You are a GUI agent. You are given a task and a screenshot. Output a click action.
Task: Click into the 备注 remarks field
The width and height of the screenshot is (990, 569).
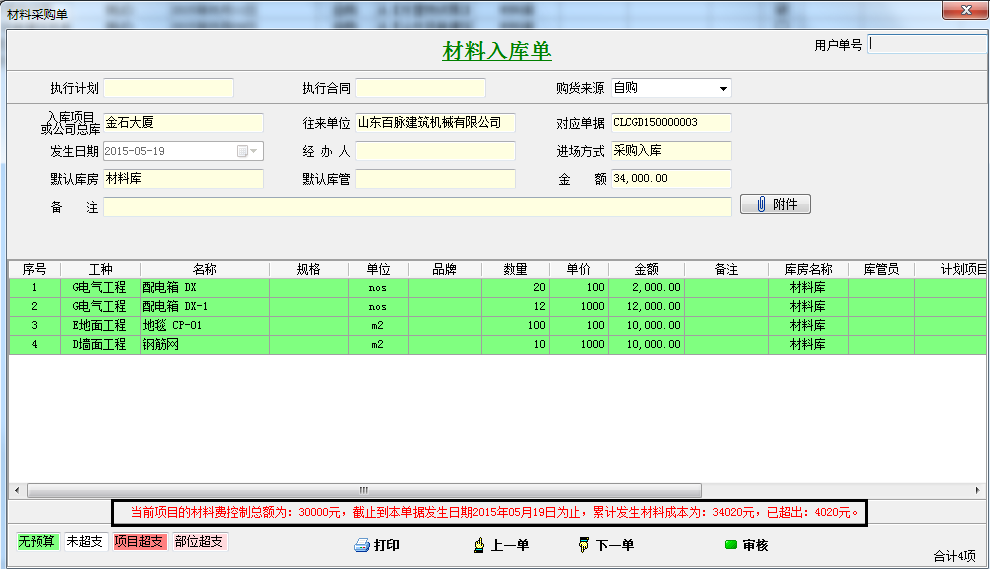coord(417,206)
